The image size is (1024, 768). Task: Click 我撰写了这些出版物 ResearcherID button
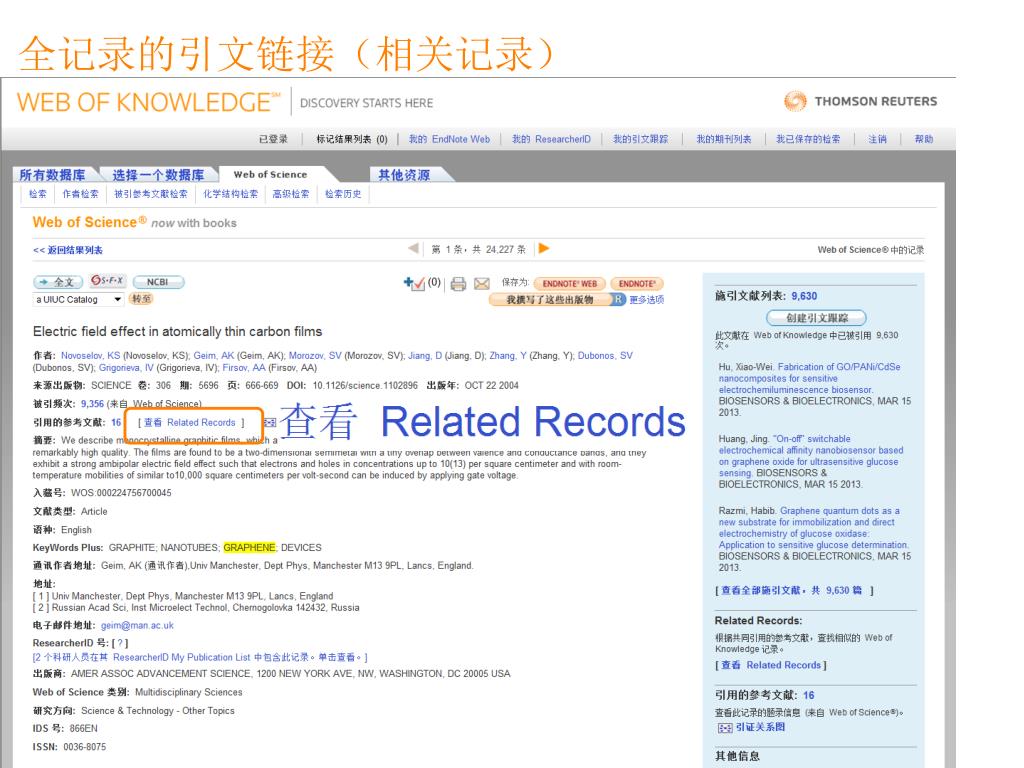click(x=557, y=300)
